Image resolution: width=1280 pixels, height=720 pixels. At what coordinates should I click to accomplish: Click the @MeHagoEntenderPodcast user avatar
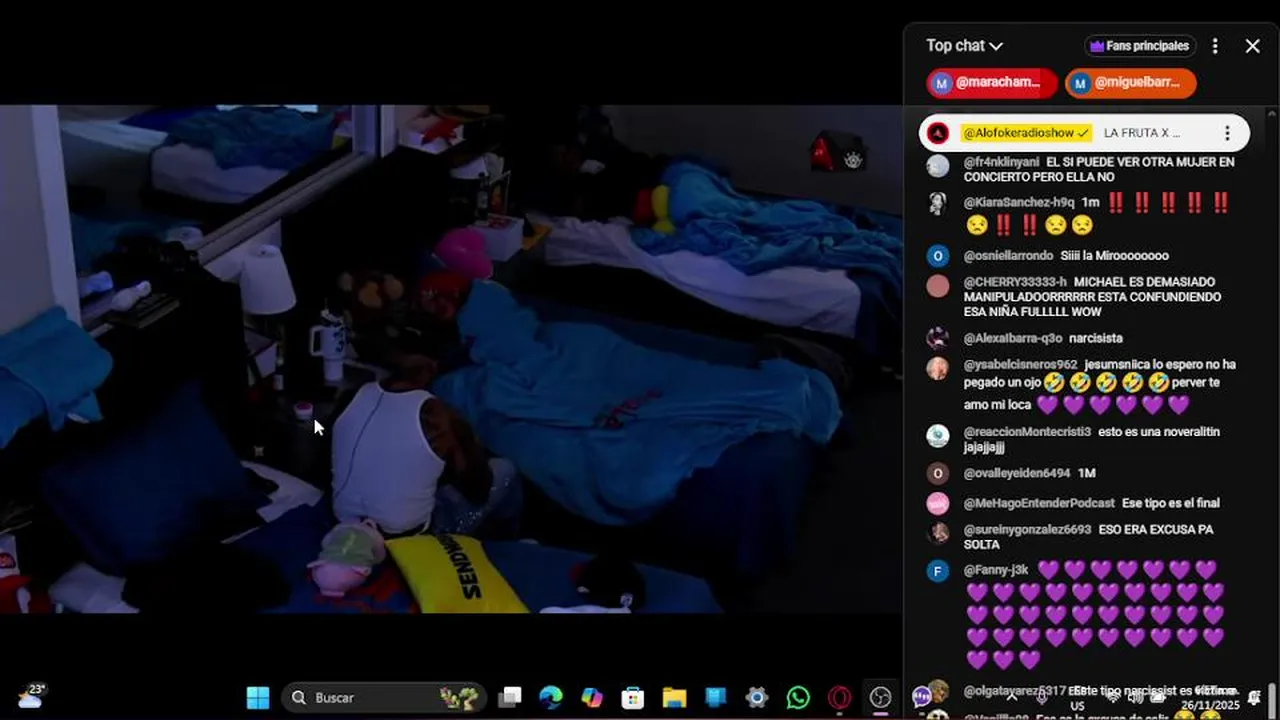(x=937, y=503)
